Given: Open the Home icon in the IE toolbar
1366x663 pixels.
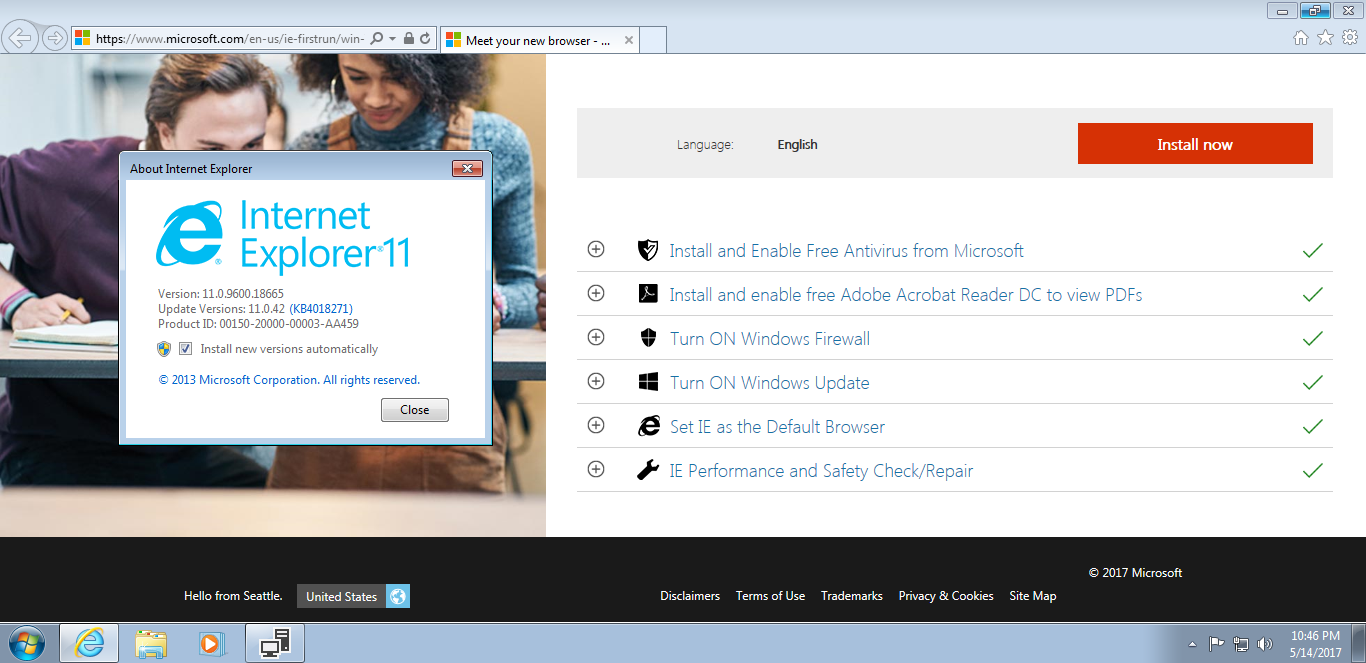Looking at the screenshot, I should pyautogui.click(x=1301, y=37).
